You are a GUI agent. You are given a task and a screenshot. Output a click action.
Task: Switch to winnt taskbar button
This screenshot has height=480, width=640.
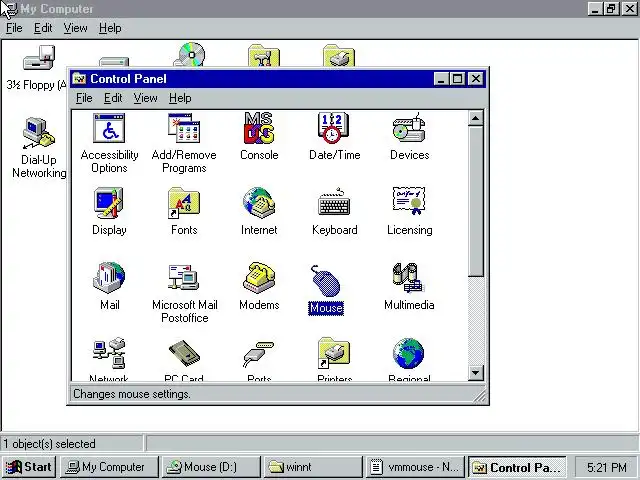(313, 467)
